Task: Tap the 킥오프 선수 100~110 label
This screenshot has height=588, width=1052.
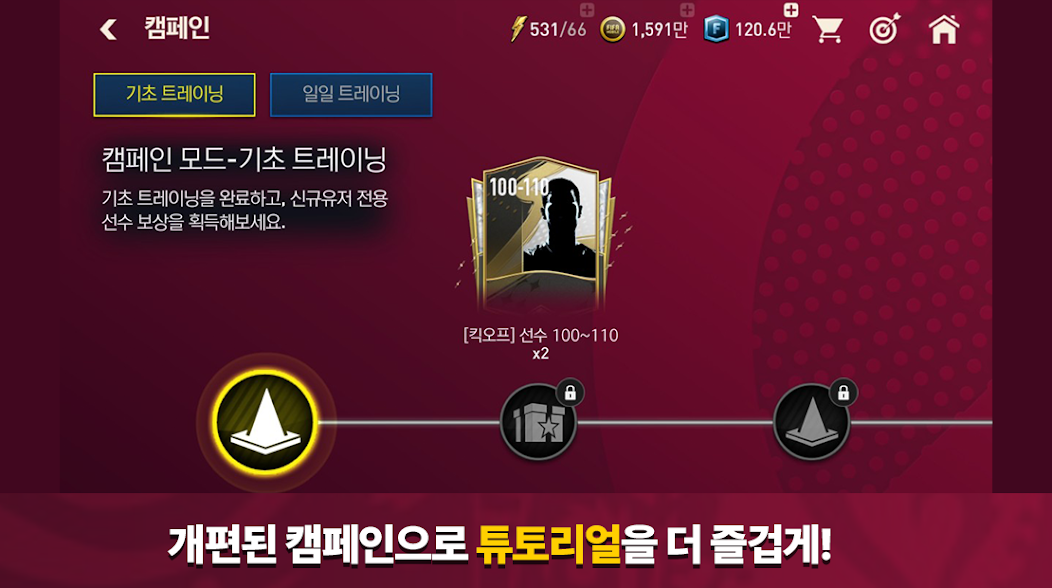Action: click(541, 335)
